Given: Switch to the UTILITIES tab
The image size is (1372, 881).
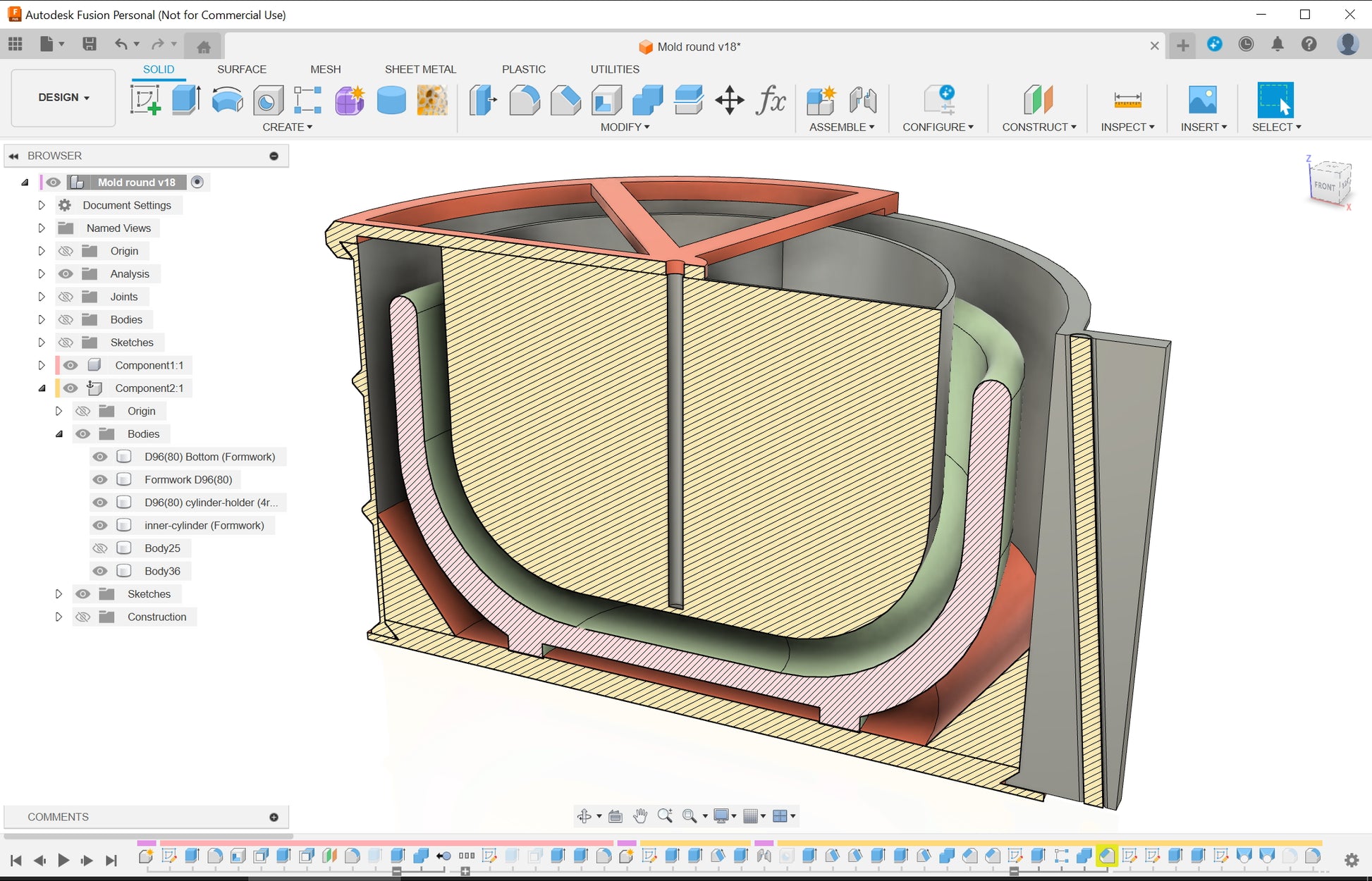Looking at the screenshot, I should pyautogui.click(x=615, y=69).
